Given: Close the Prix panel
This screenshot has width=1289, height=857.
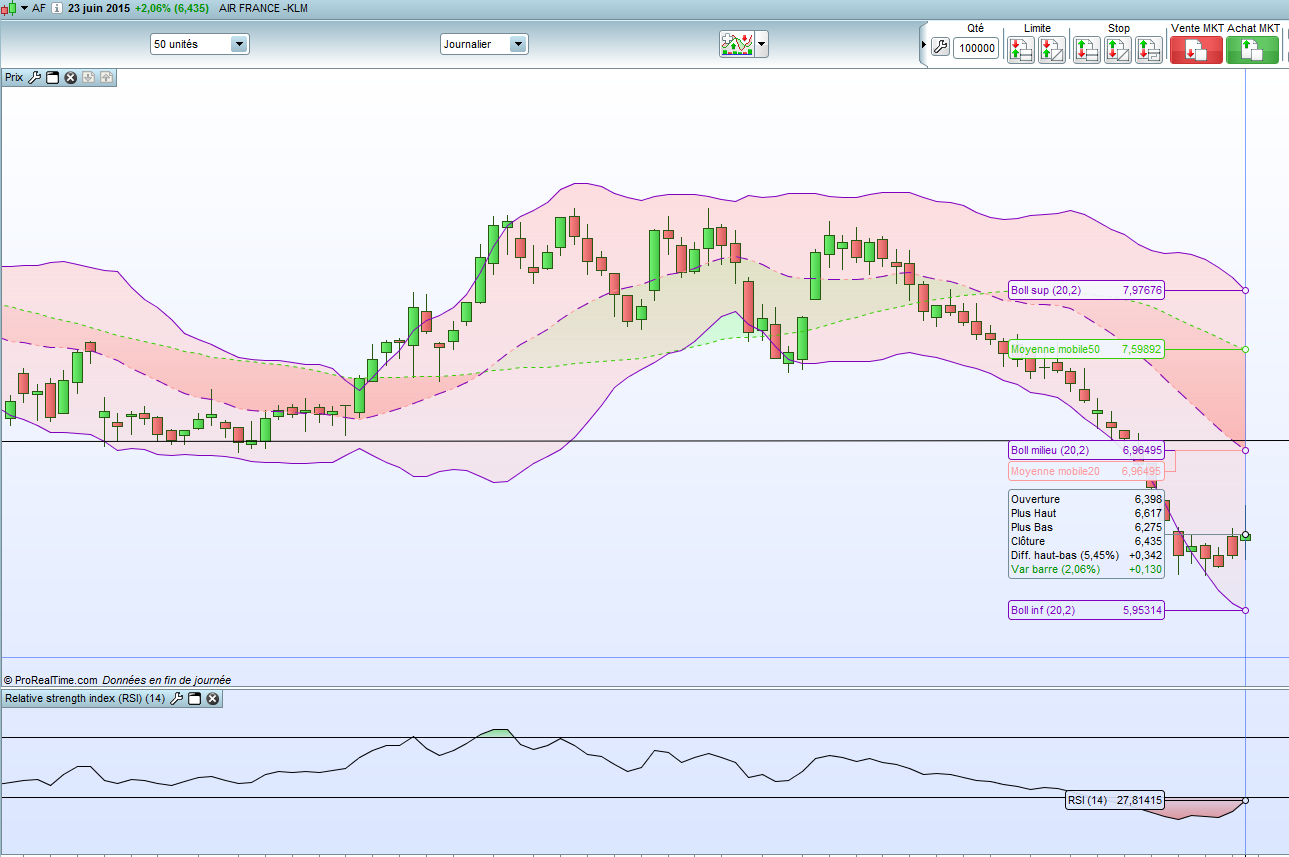Looking at the screenshot, I should point(70,77).
